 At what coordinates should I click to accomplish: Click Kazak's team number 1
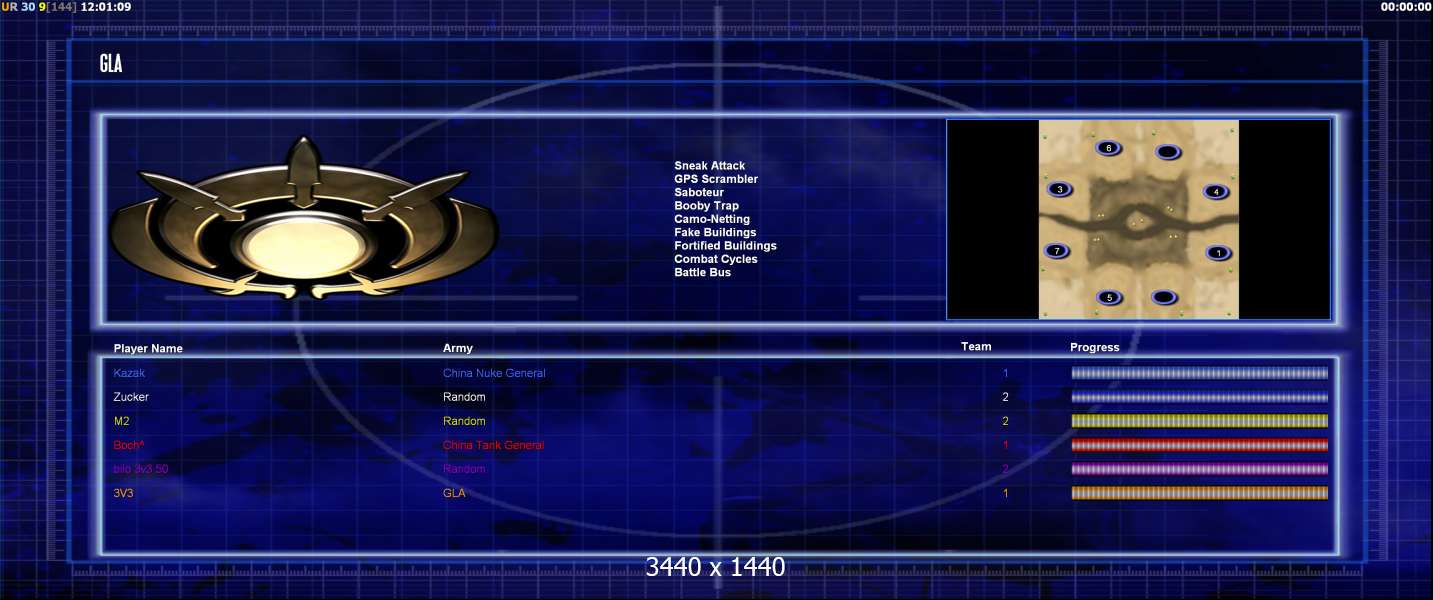coord(1006,373)
